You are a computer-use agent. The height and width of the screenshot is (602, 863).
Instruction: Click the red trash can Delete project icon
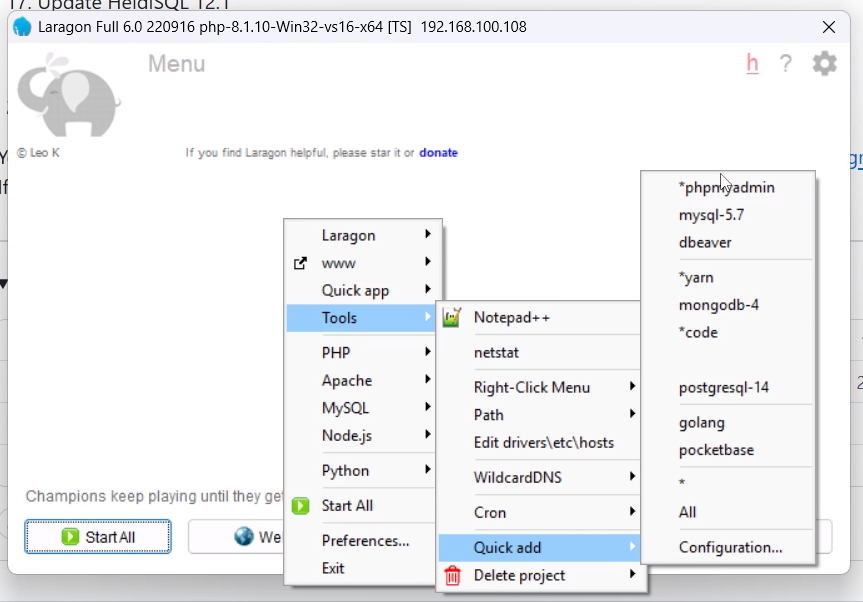click(x=452, y=575)
